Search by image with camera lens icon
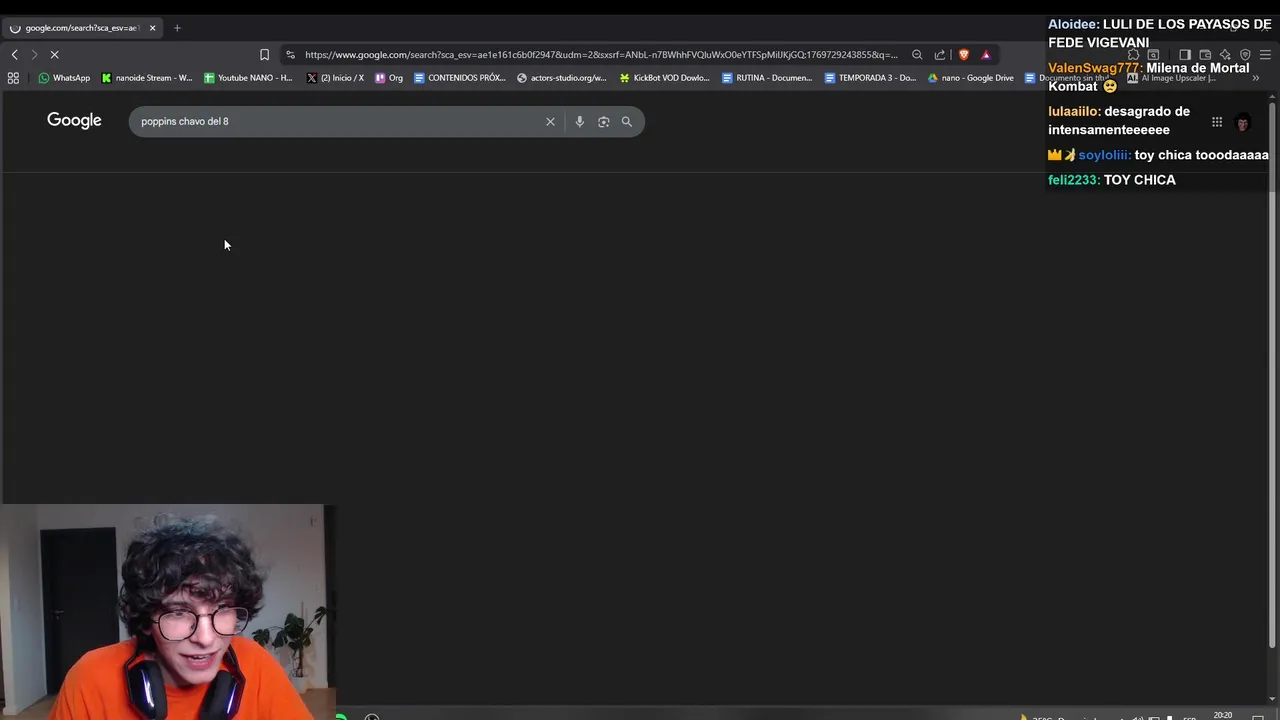This screenshot has width=1280, height=720. tap(603, 122)
